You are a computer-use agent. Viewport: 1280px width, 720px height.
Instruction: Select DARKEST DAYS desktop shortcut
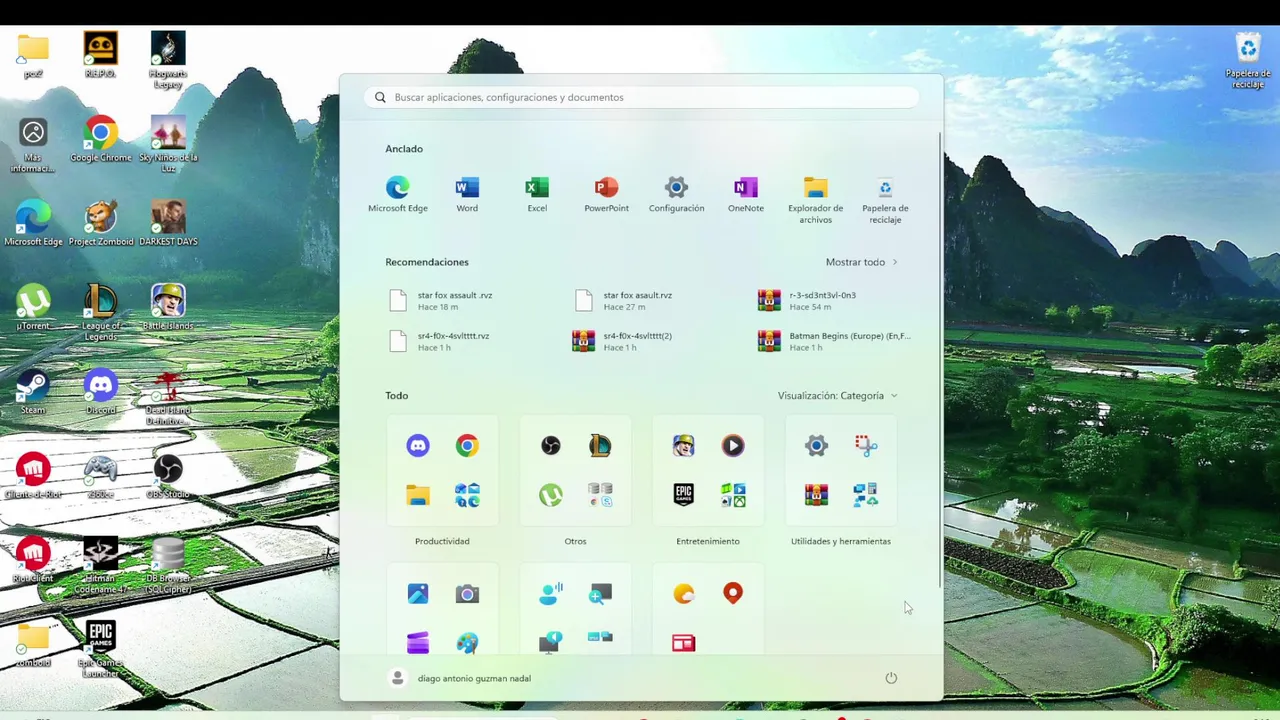pyautogui.click(x=168, y=223)
